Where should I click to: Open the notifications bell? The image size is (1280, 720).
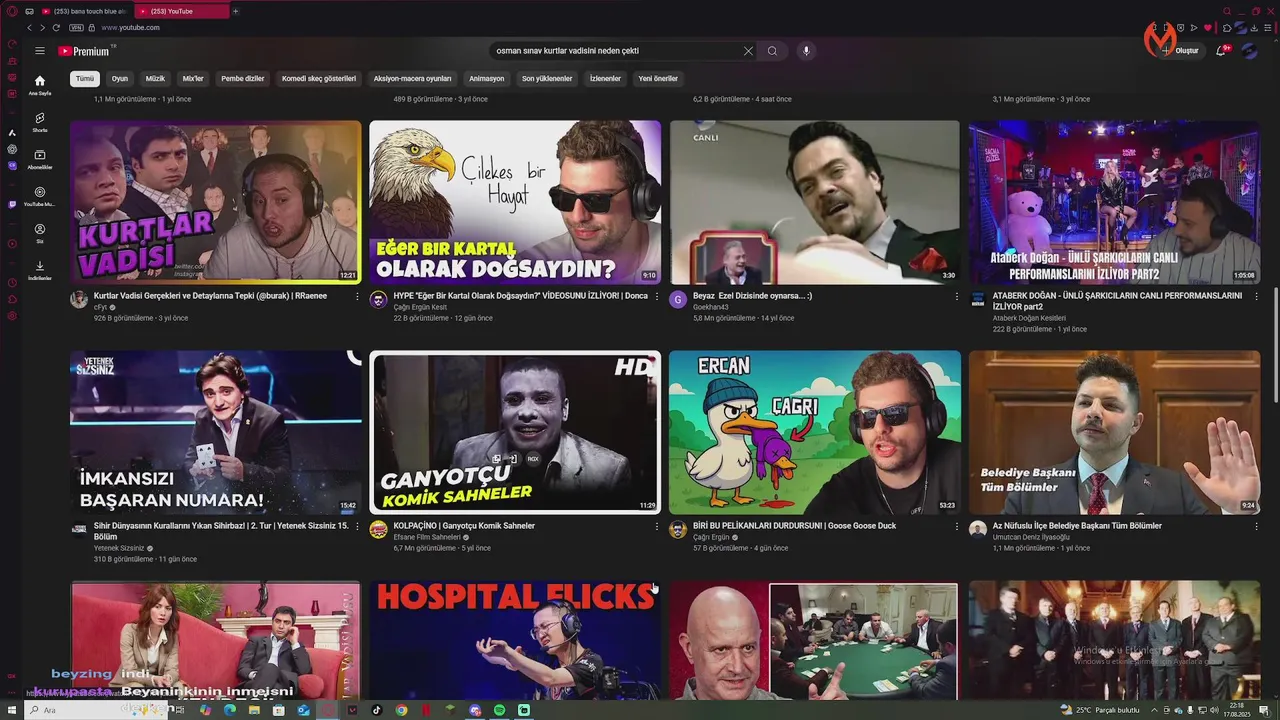1221,51
